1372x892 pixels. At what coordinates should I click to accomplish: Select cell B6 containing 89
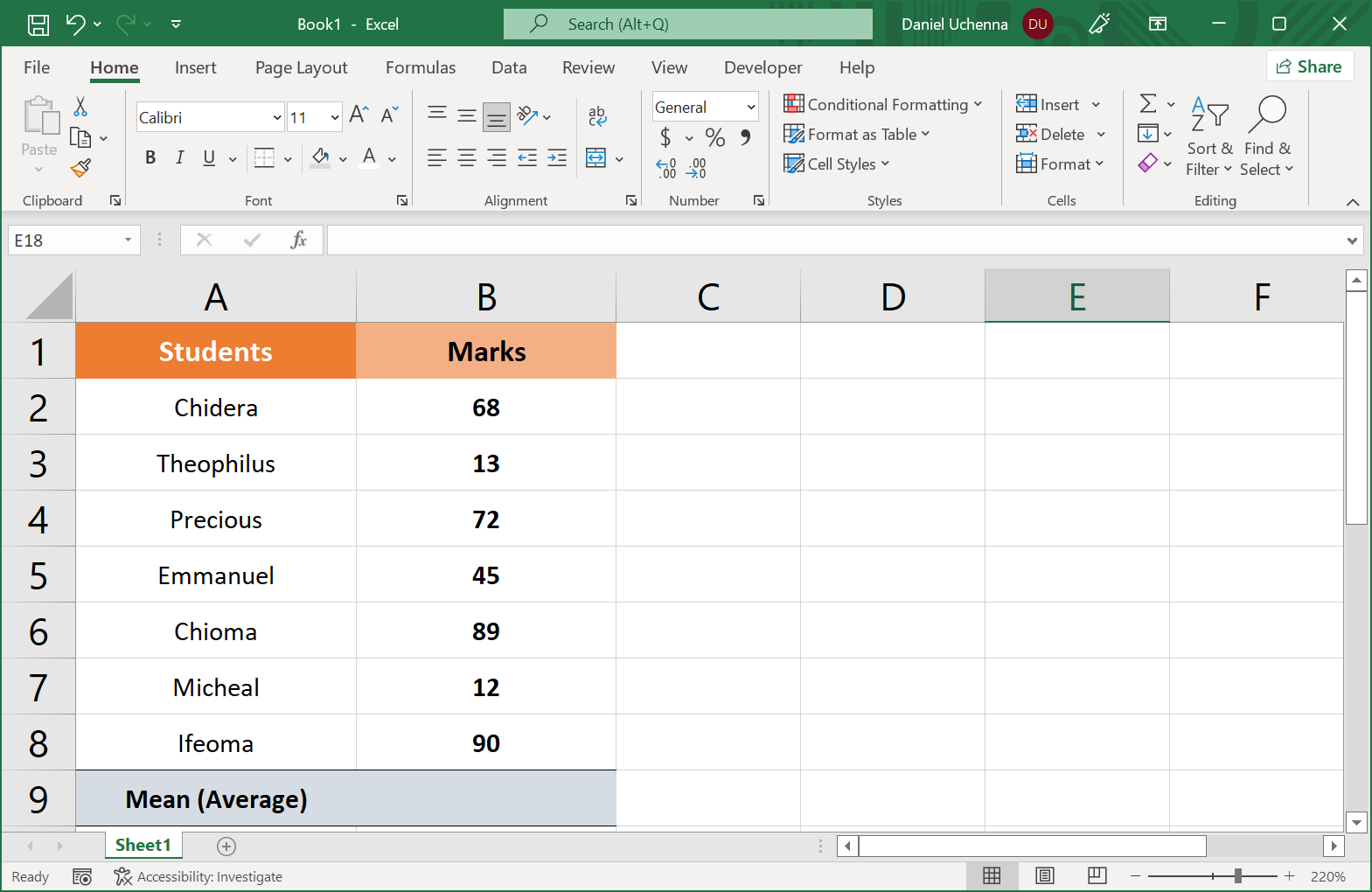(485, 631)
